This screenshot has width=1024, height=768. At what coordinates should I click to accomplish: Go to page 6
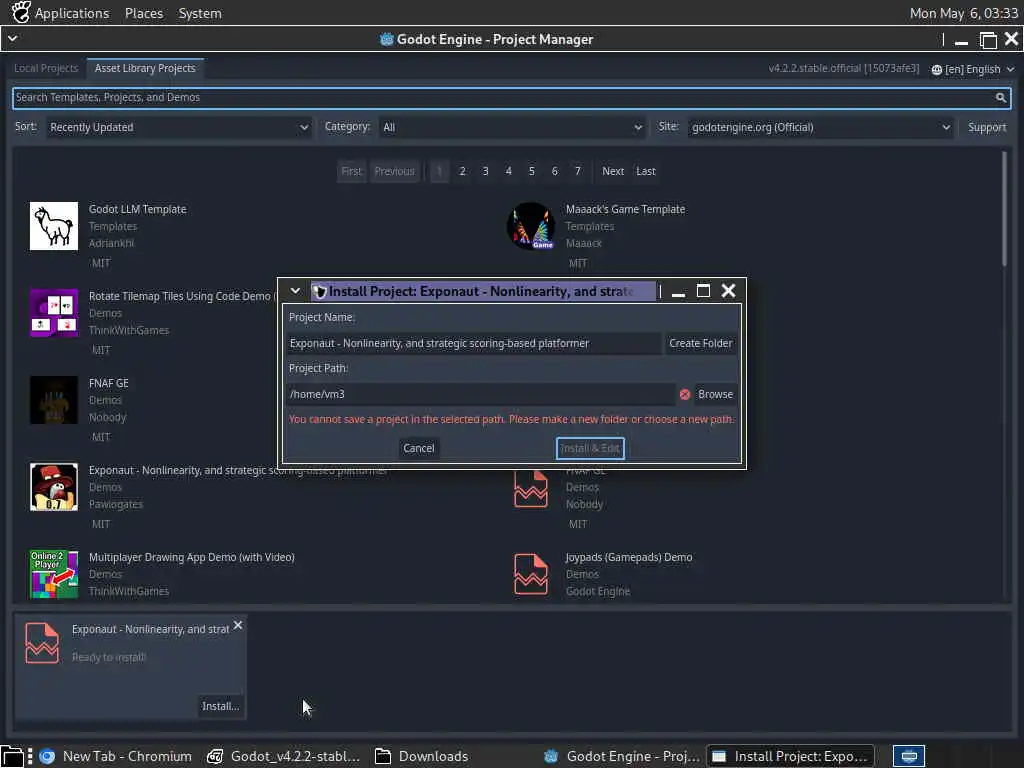pos(554,171)
